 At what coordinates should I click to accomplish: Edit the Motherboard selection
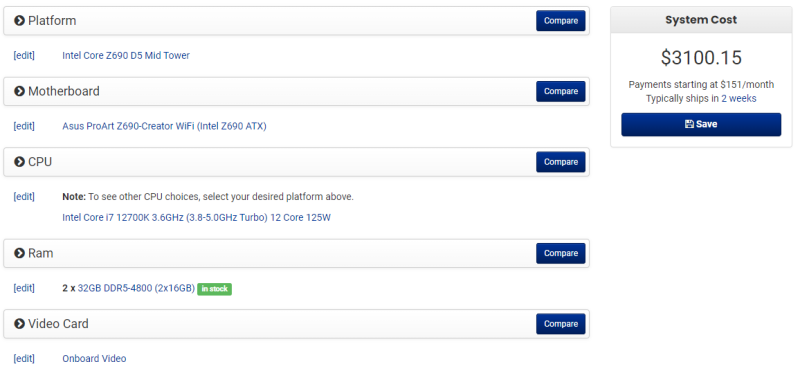[24, 126]
